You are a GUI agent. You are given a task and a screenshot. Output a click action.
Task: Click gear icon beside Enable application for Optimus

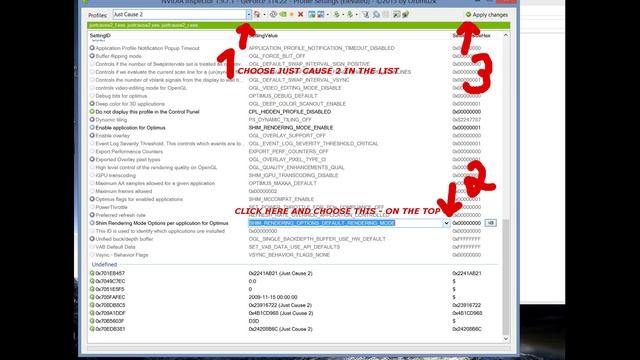92,127
